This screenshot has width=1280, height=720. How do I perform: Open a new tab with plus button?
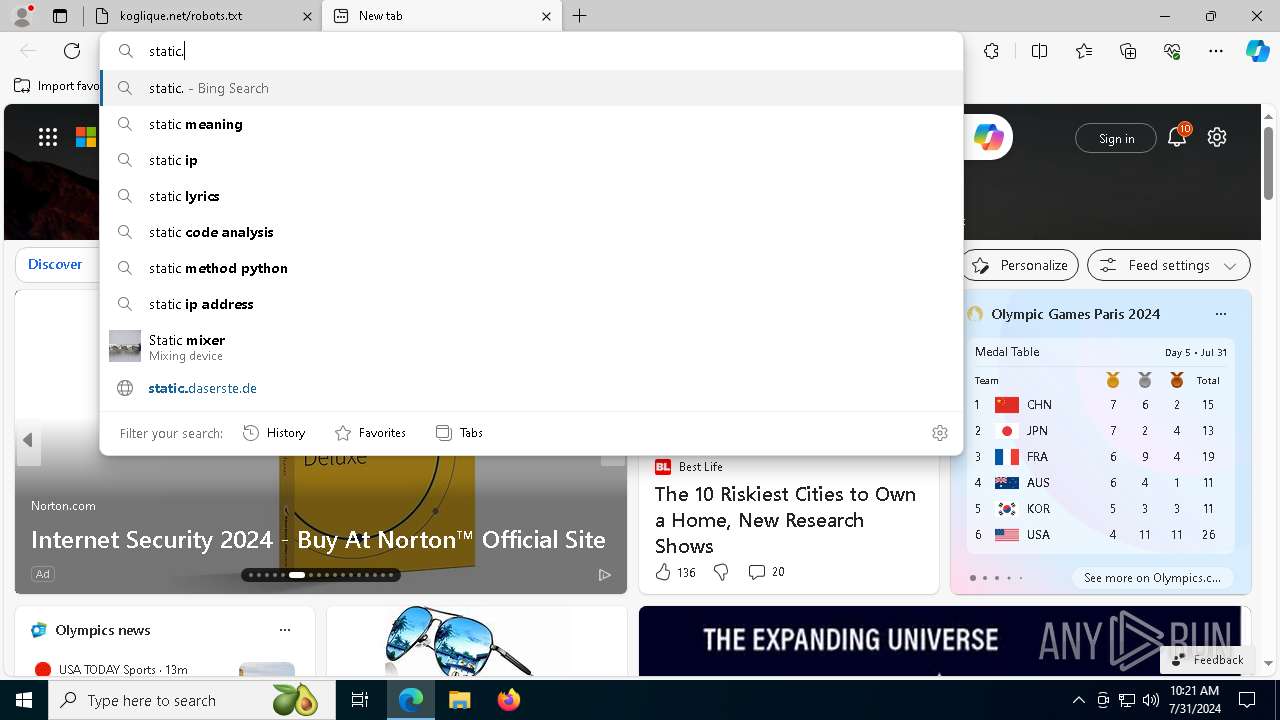point(580,16)
